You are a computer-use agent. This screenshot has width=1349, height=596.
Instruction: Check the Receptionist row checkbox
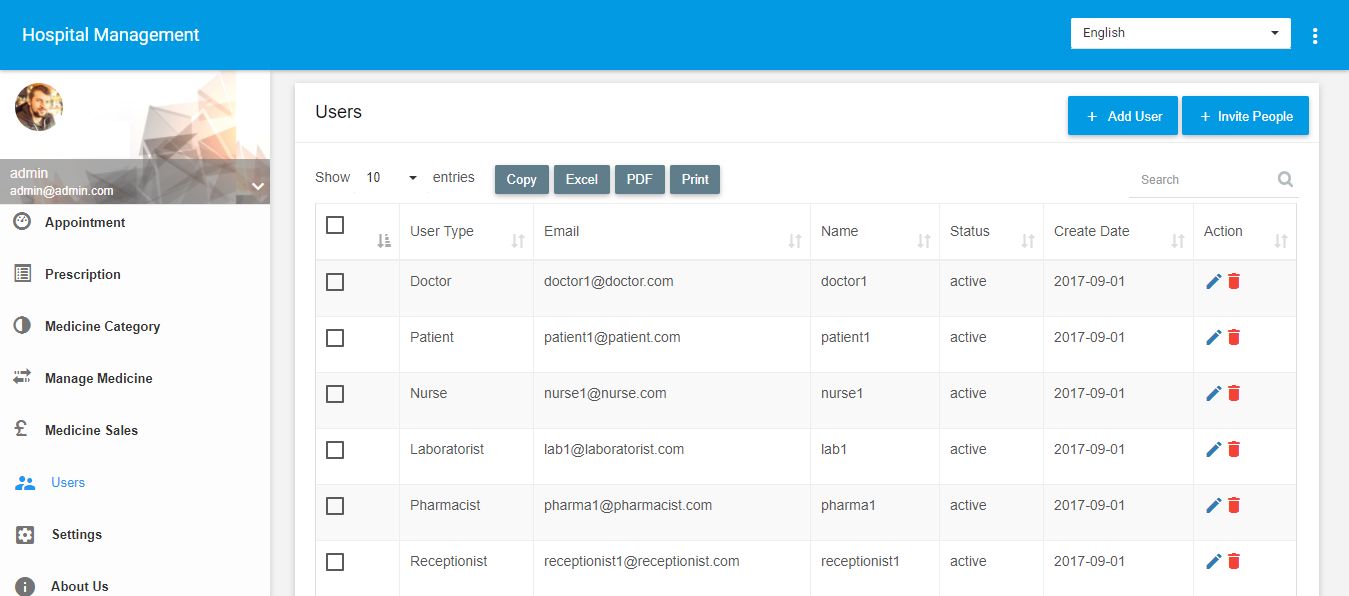pos(335,562)
